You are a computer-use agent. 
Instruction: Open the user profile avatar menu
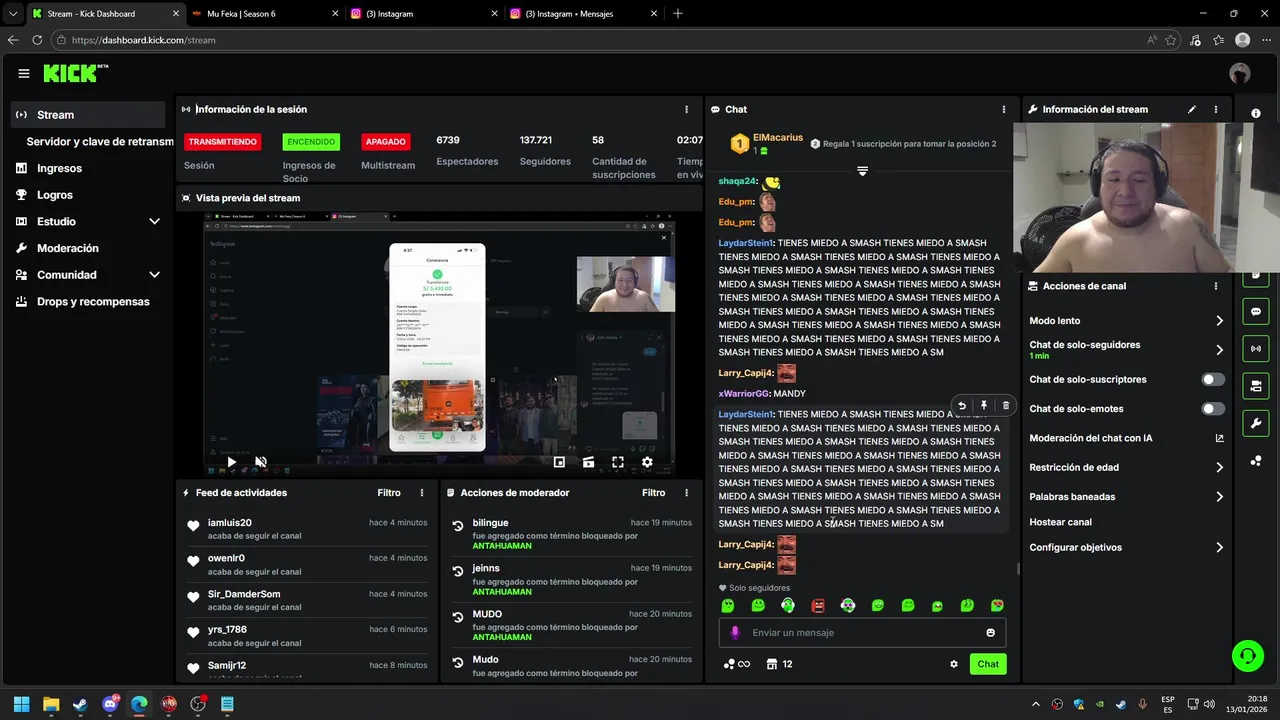pyautogui.click(x=1240, y=73)
